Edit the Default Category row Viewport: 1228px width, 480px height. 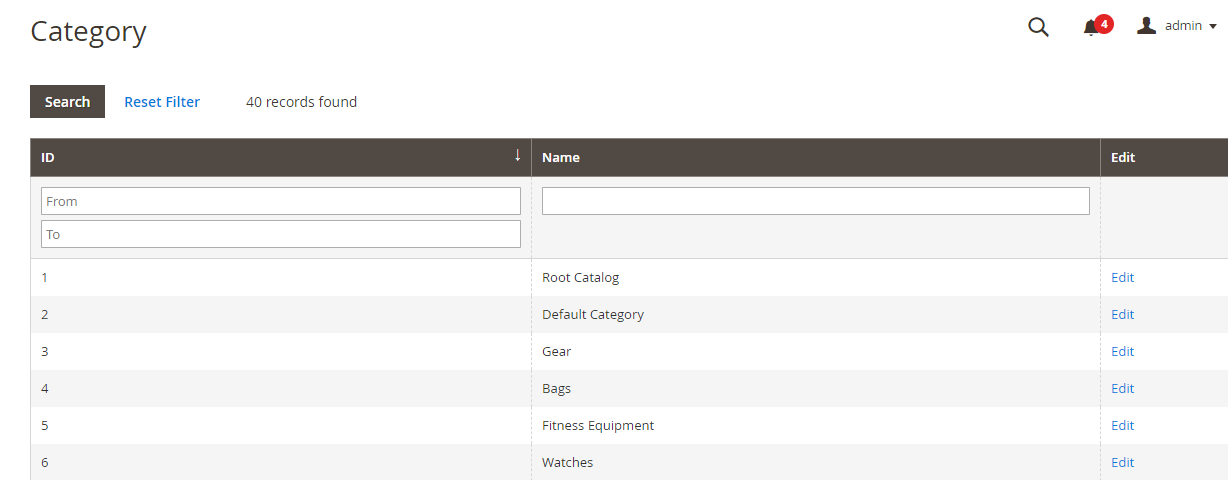[1122, 314]
